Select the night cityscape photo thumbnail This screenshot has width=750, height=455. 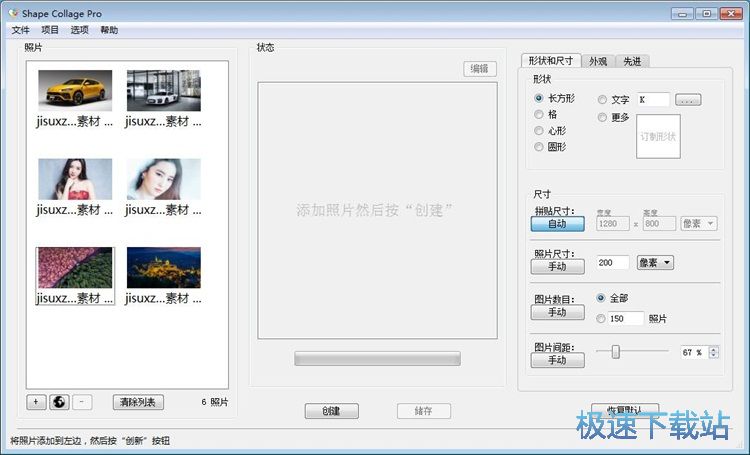point(164,268)
